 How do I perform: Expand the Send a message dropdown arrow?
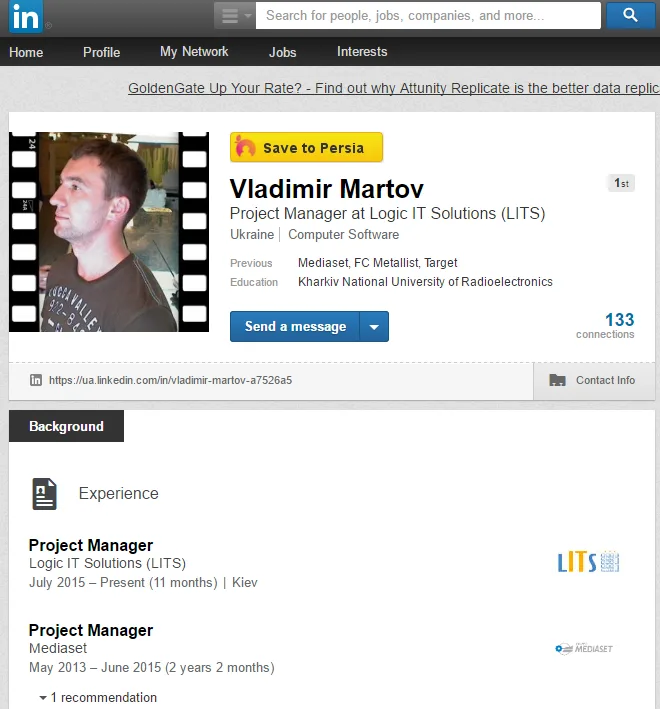pos(374,326)
